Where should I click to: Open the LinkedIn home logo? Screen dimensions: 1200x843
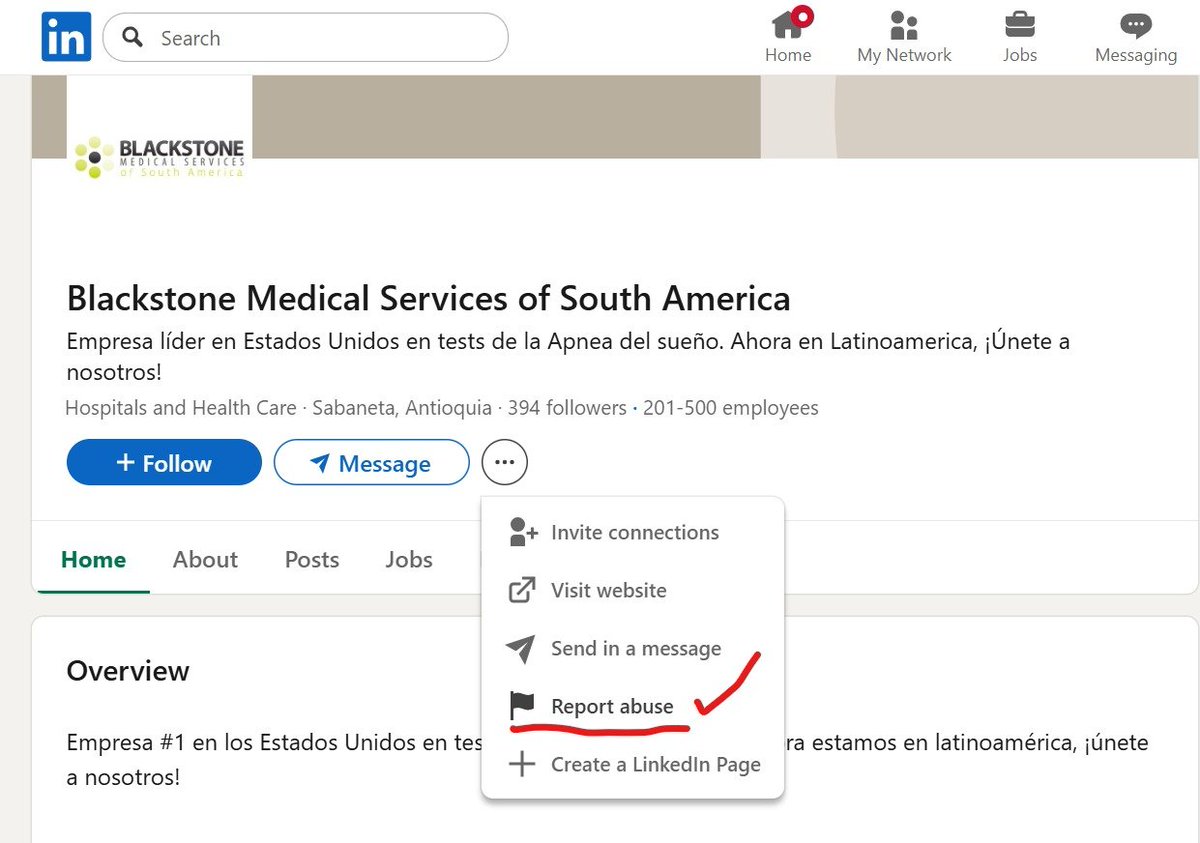pos(67,37)
